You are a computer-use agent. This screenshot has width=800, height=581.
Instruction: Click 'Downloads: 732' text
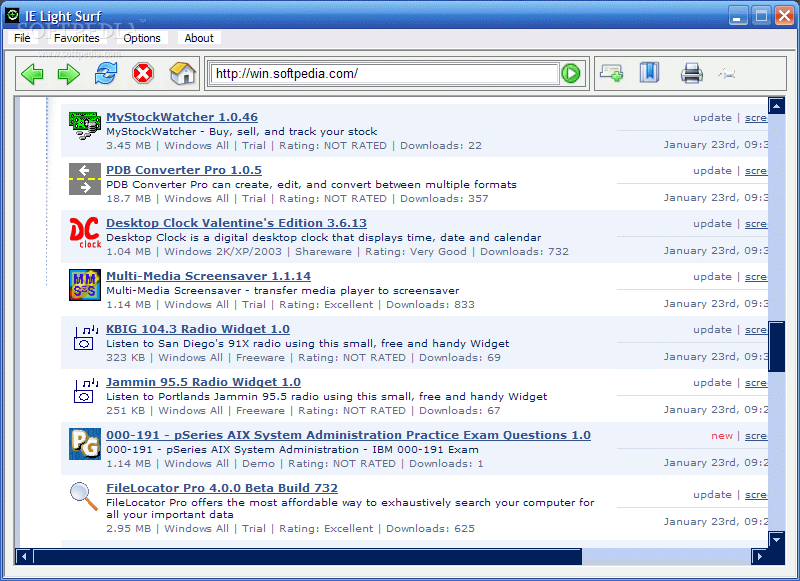(524, 251)
